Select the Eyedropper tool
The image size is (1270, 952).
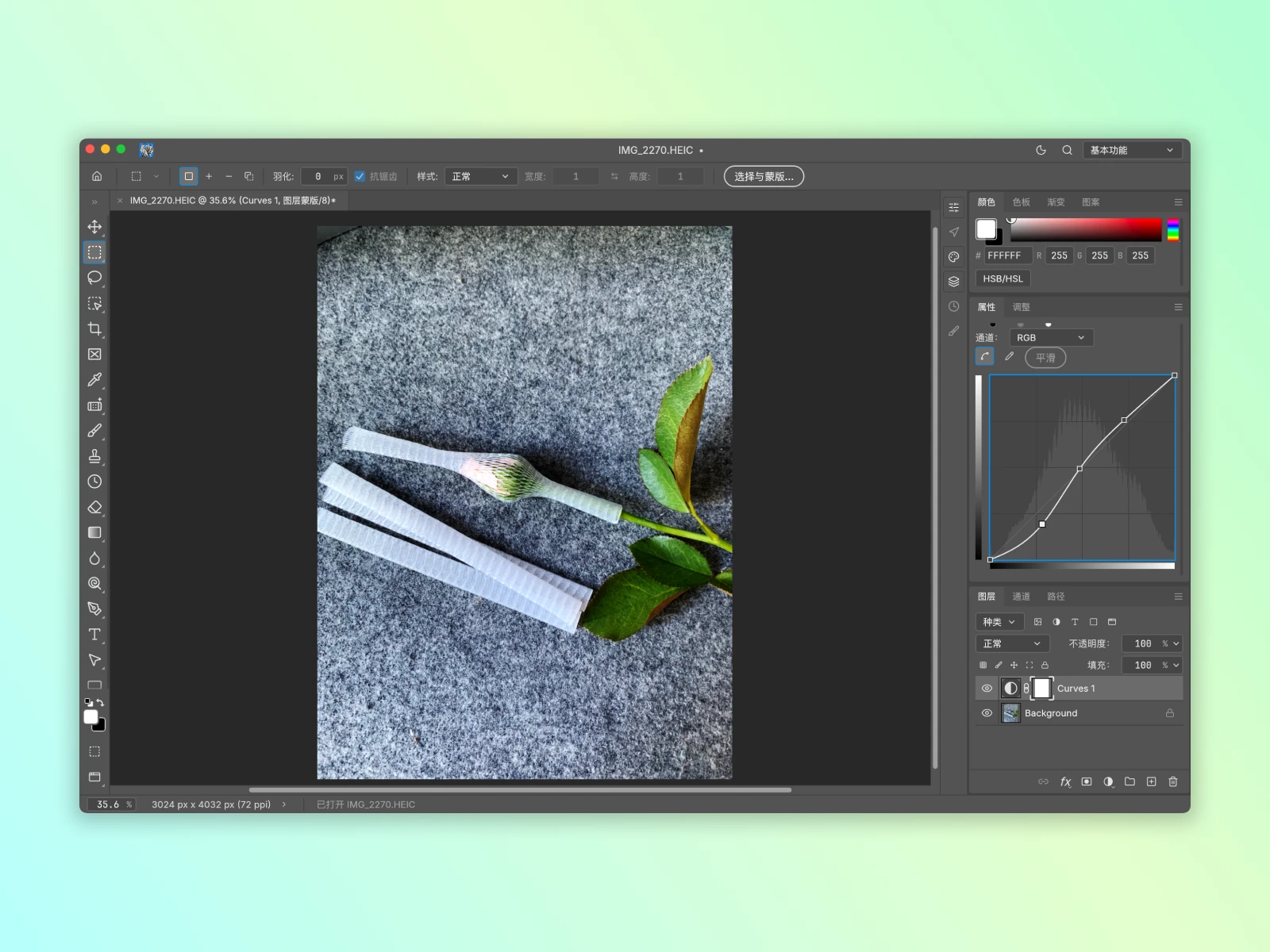coord(94,380)
